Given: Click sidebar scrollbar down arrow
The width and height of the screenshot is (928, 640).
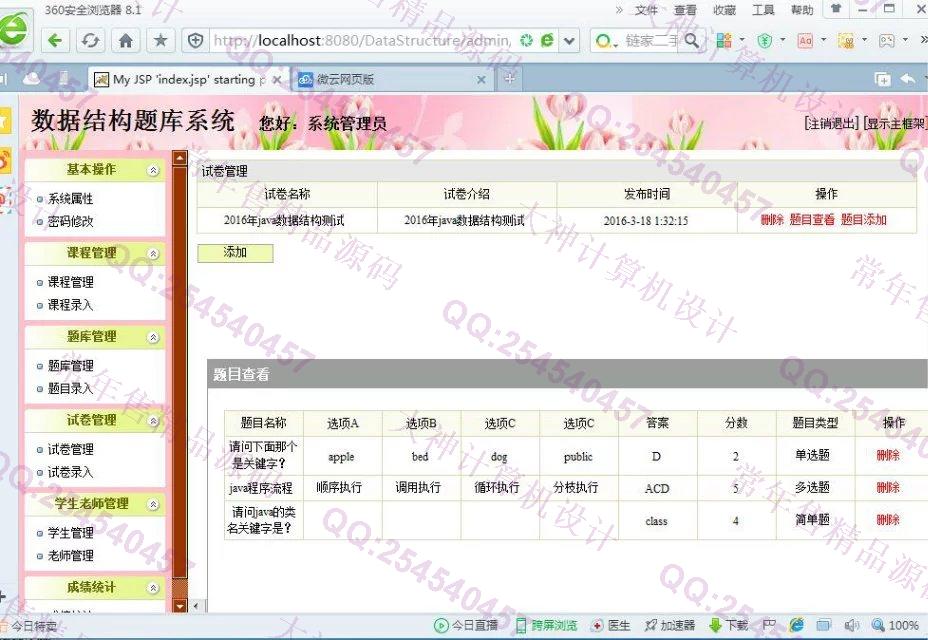Looking at the screenshot, I should pos(180,606).
